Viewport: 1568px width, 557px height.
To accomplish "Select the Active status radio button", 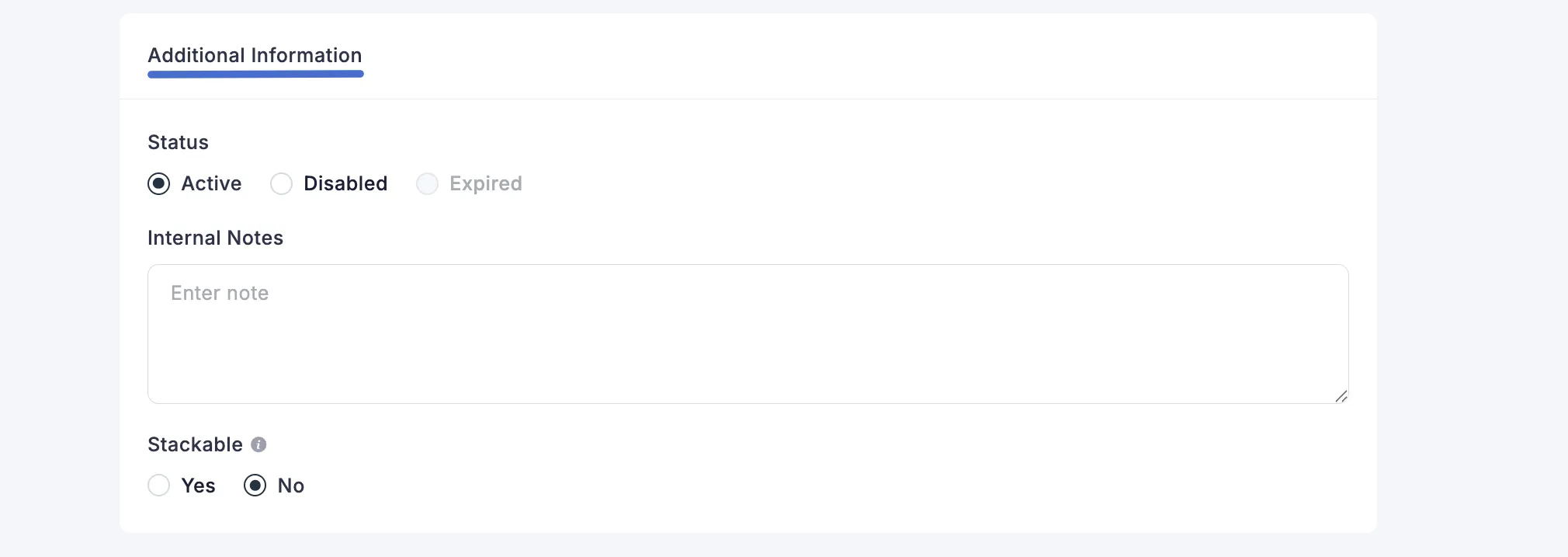I will click(x=159, y=183).
